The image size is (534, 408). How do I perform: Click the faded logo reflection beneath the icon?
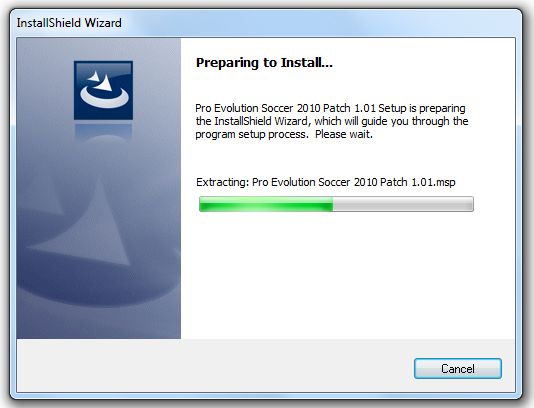(x=103, y=132)
